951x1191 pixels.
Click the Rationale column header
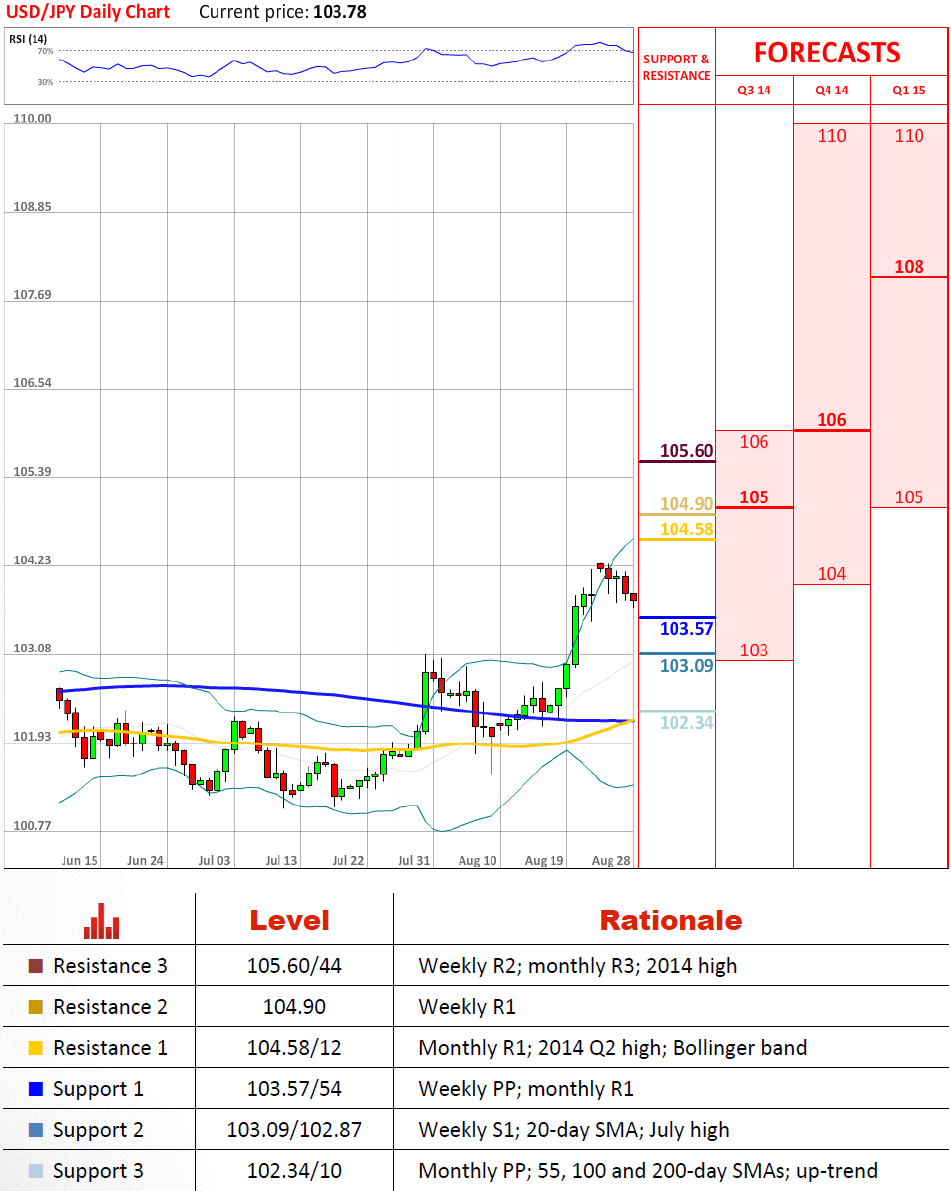tap(671, 921)
